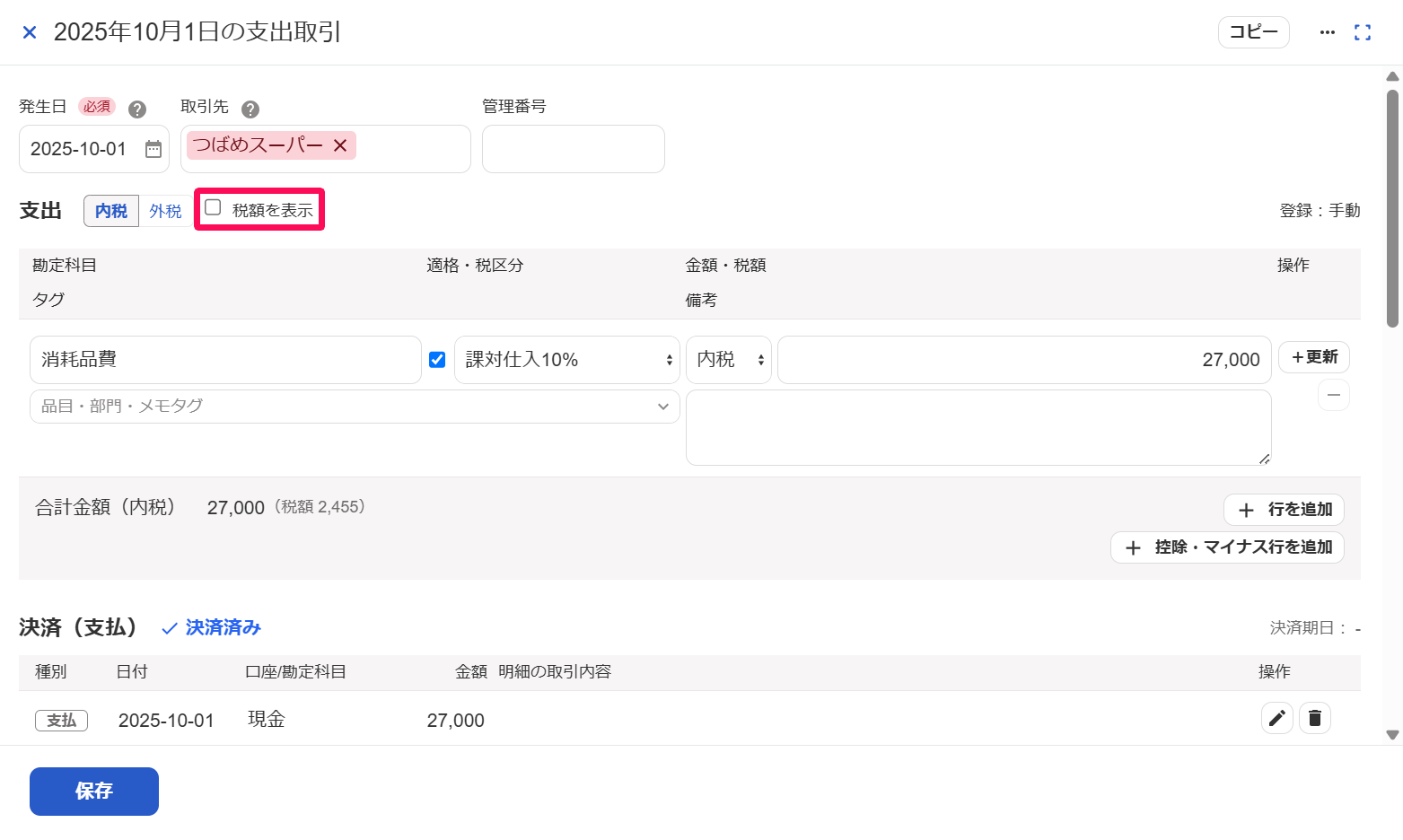Show help for 取引先 field
The image size is (1403, 840).
coord(250,109)
